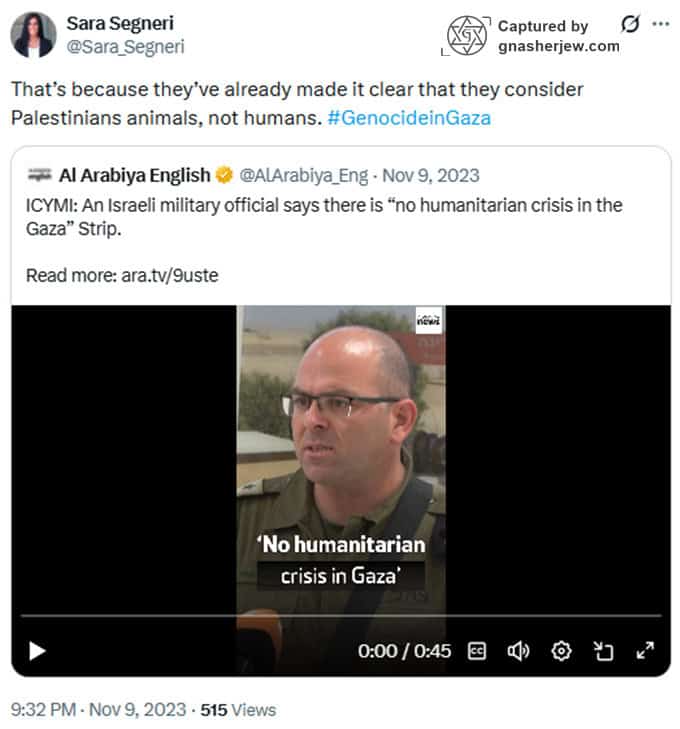This screenshot has width=680, height=729.
Task: Click the verified gold badge icon
Action: click(x=224, y=175)
